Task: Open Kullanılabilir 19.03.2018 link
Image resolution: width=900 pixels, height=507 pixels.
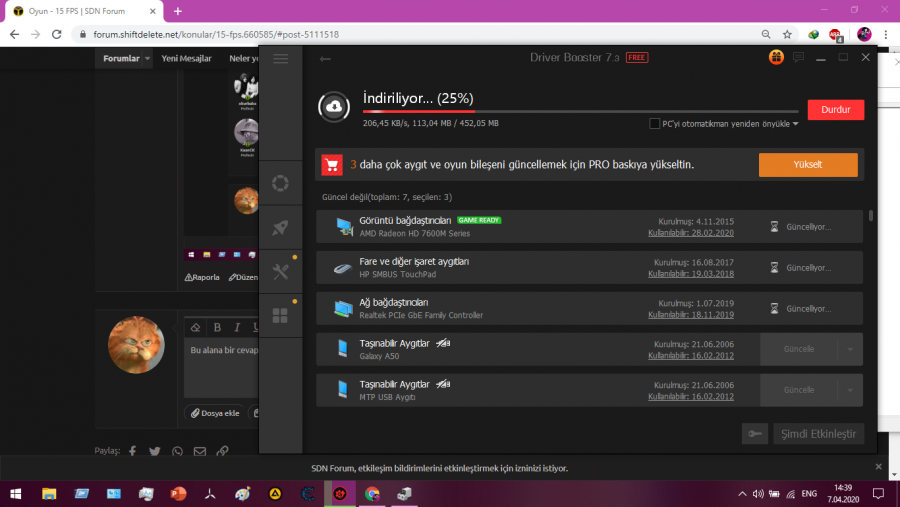Action: click(690, 274)
